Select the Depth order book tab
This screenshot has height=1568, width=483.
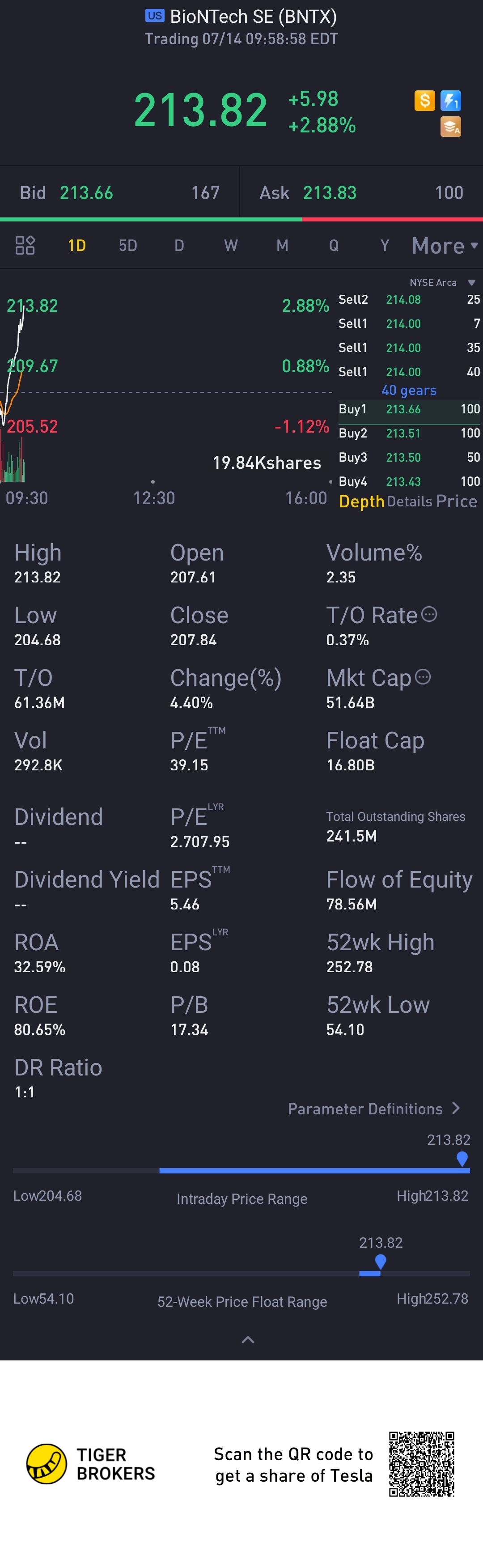pos(361,501)
